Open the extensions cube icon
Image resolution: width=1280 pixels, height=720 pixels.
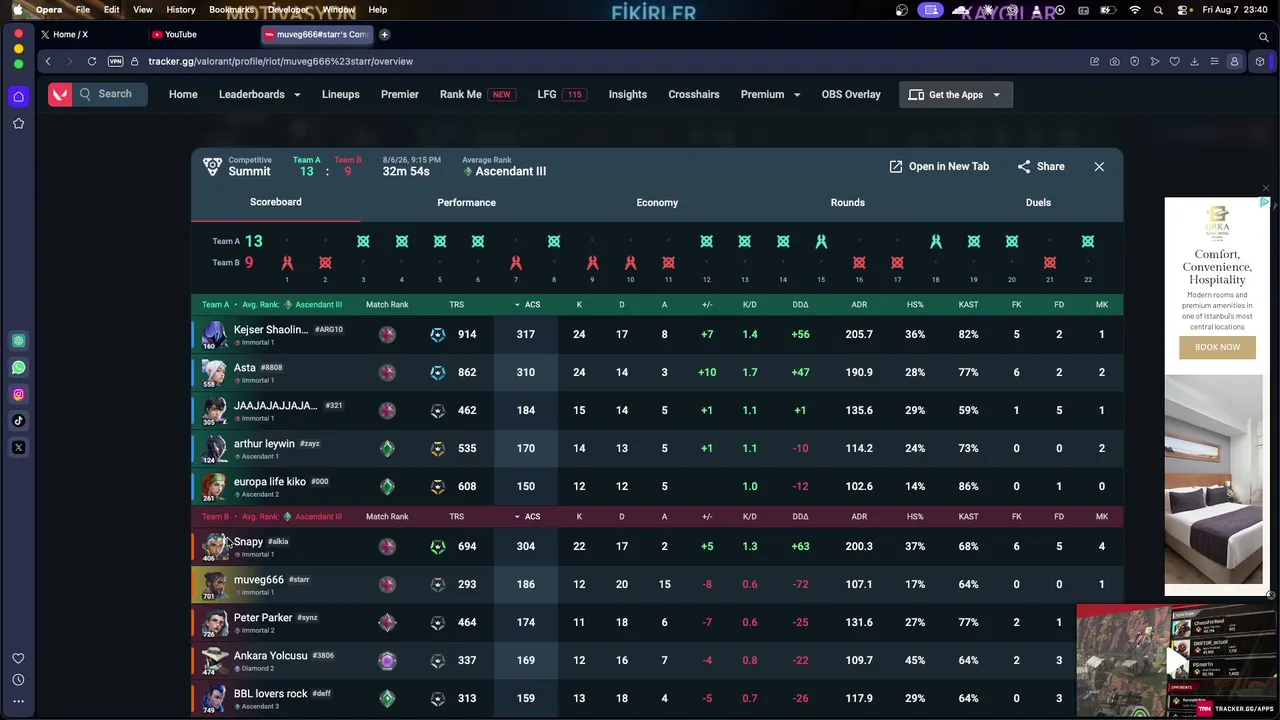(x=1260, y=61)
